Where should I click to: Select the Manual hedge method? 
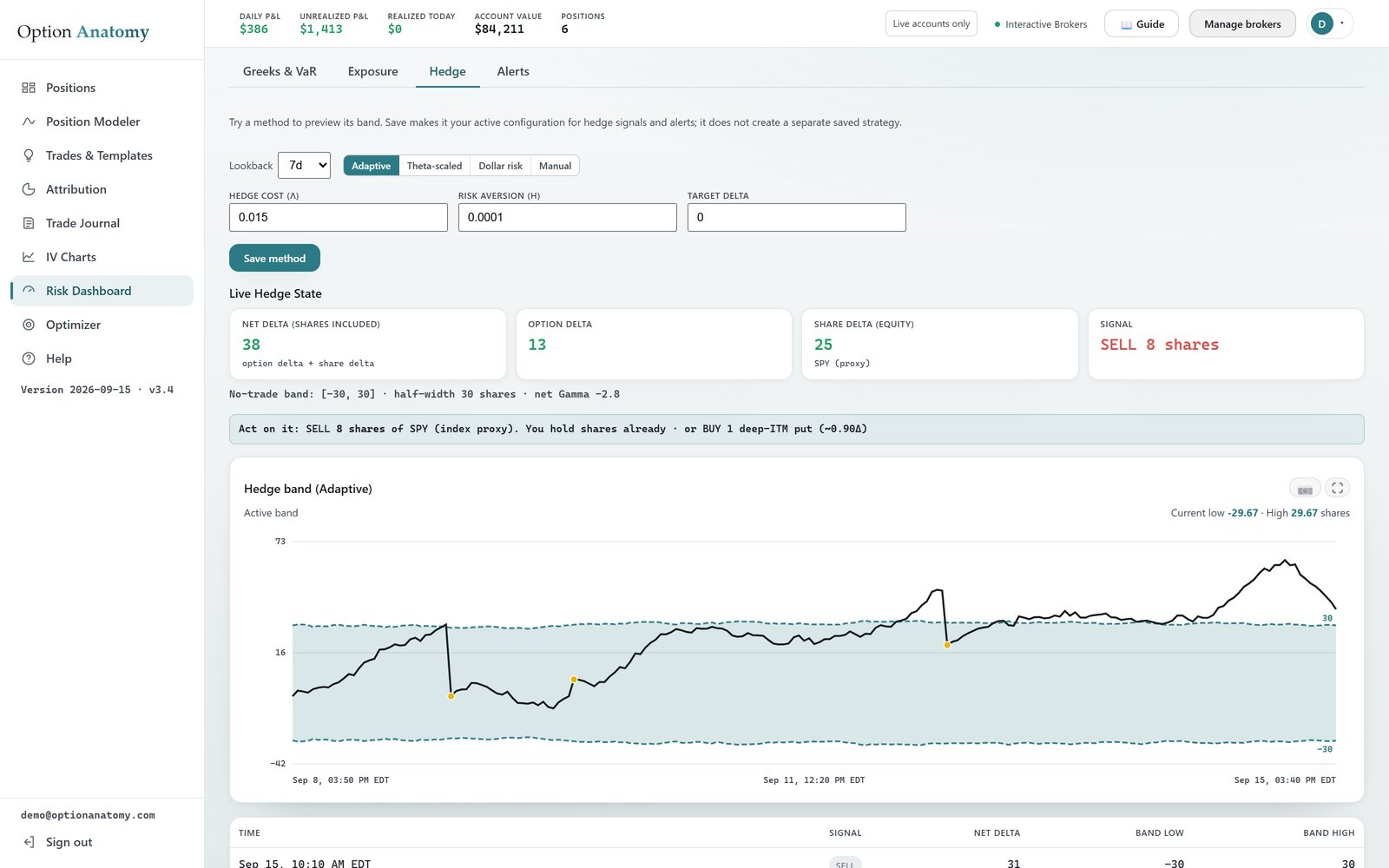pos(555,166)
